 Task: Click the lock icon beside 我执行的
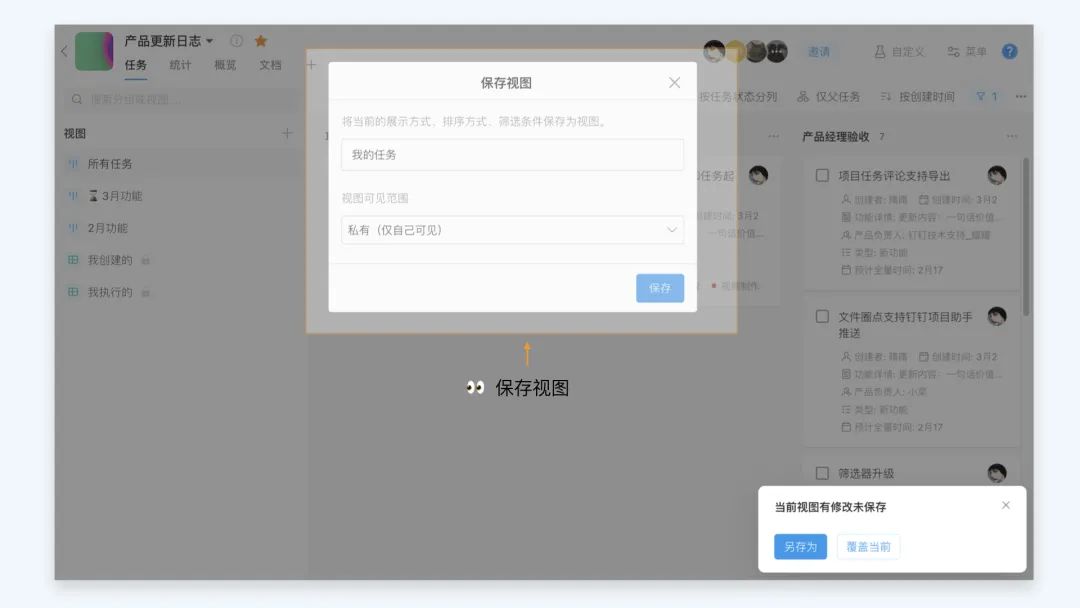[x=145, y=293]
